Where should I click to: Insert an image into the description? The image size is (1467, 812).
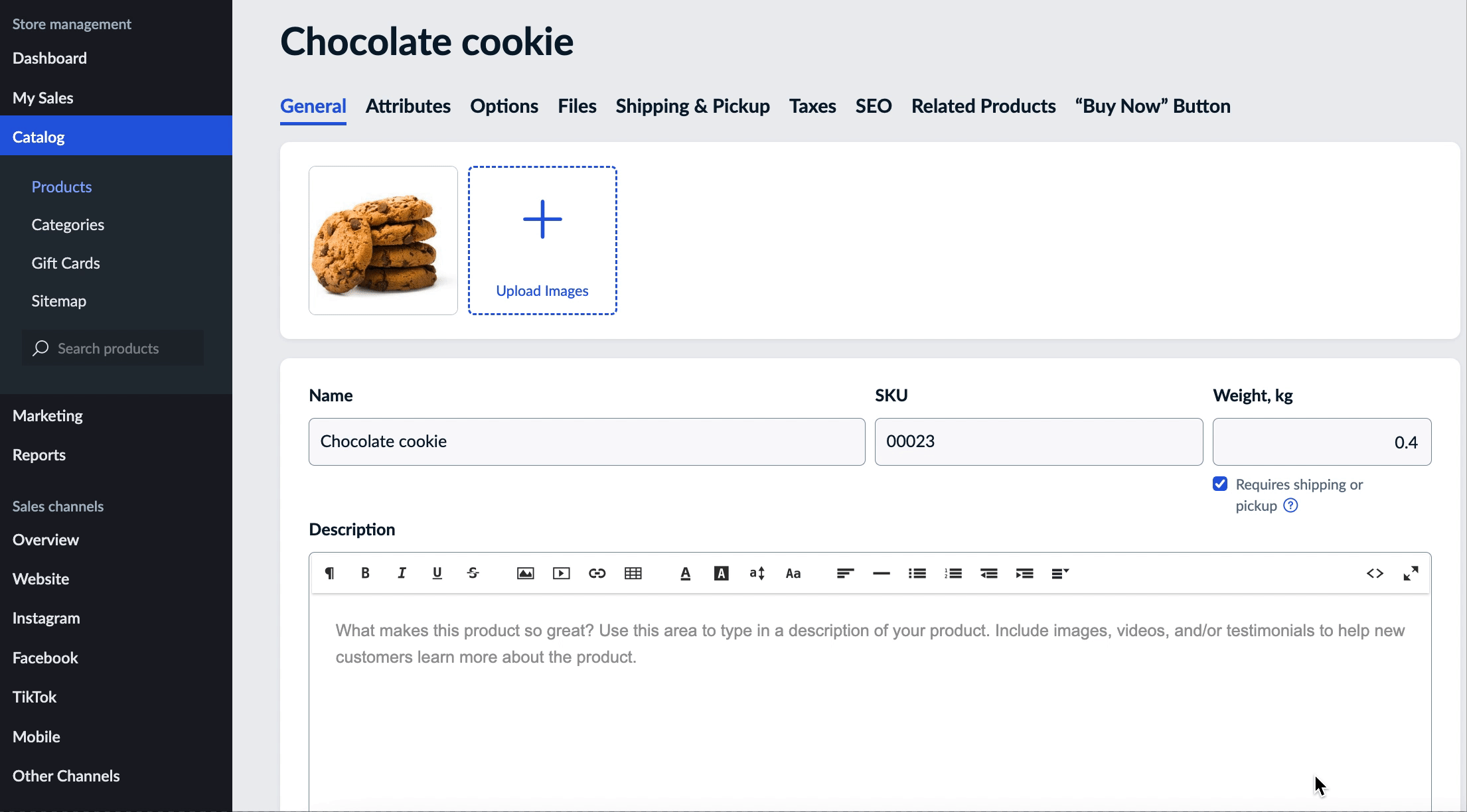point(525,573)
